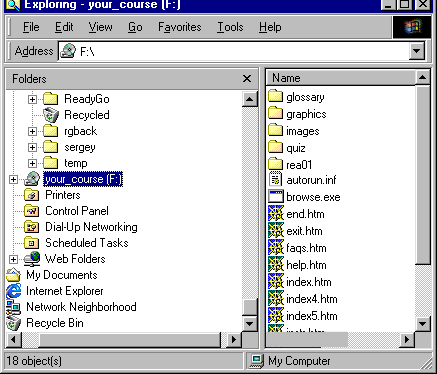437x374 pixels.
Task: Click the Folders pane horizontal scrollbar thumb
Action: click(129, 340)
